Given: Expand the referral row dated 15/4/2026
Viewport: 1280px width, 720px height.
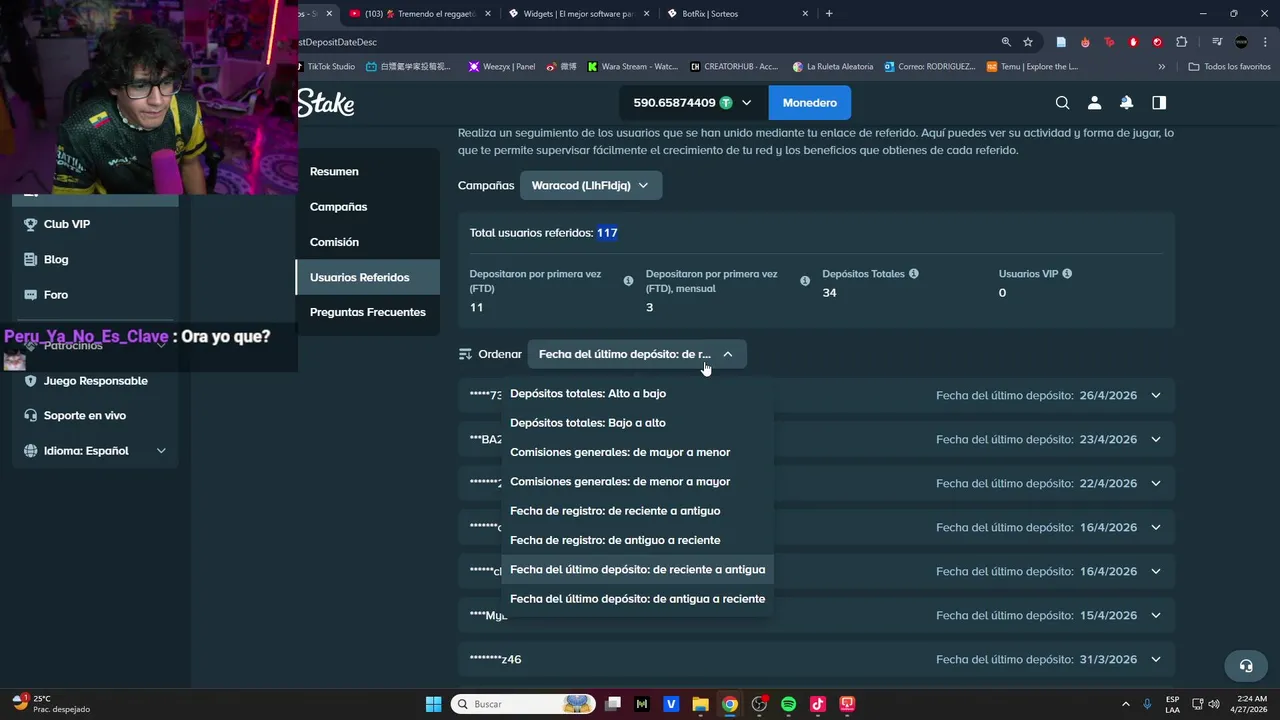Looking at the screenshot, I should tap(1156, 615).
